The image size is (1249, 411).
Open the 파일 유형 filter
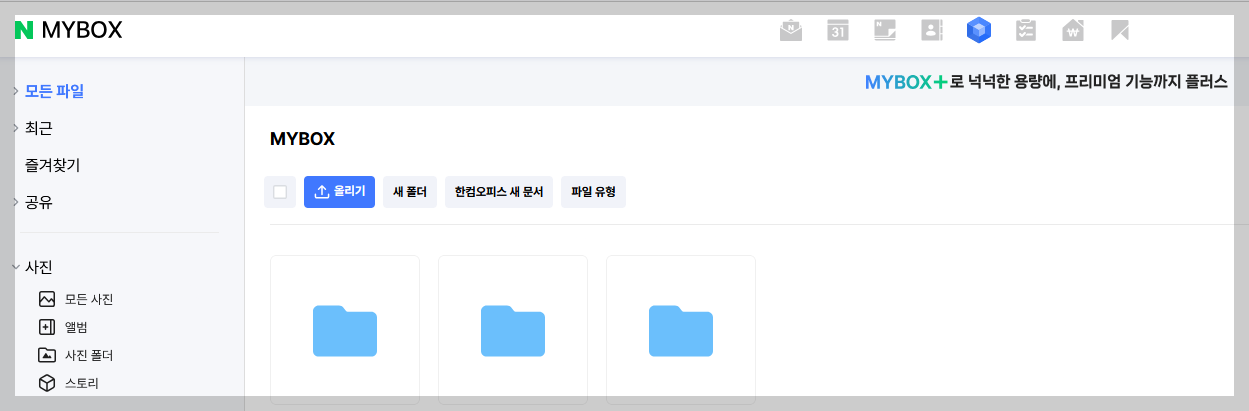click(593, 192)
